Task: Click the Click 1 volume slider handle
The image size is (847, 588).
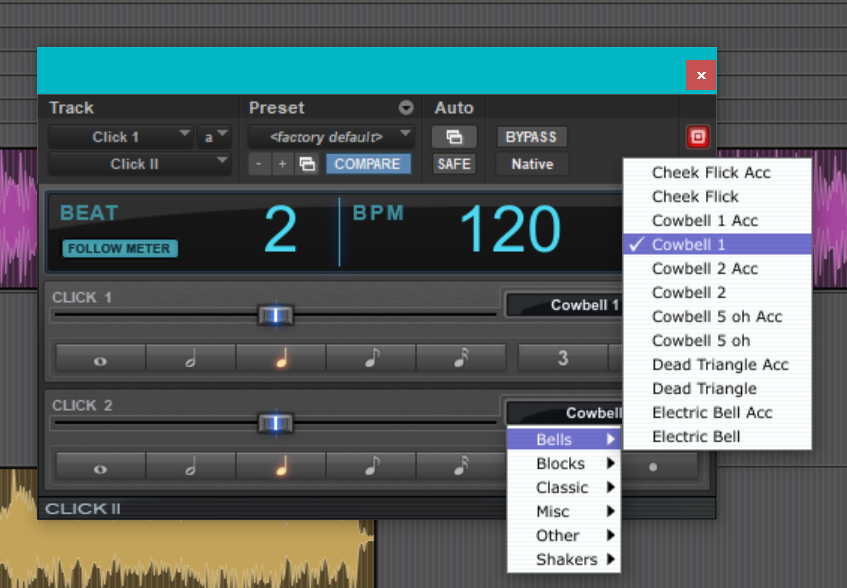Action: point(275,315)
